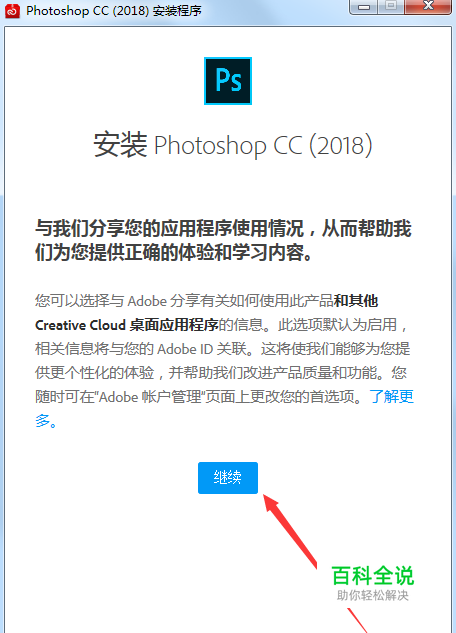Image resolution: width=456 pixels, height=633 pixels.
Task: Click bold Creative Cloud 桌面应用程序 text
Action: [x=127, y=325]
